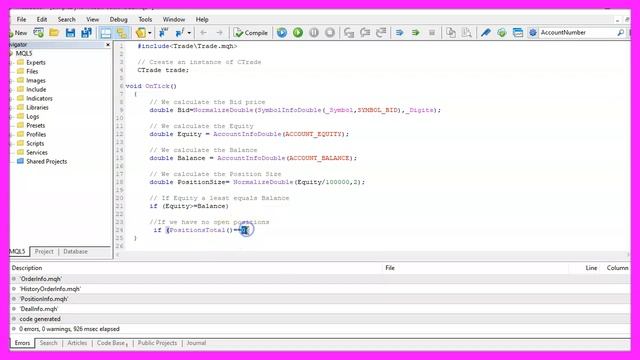Click the New file toolbar button
The width and height of the screenshot is (640, 360).
[x=18, y=33]
